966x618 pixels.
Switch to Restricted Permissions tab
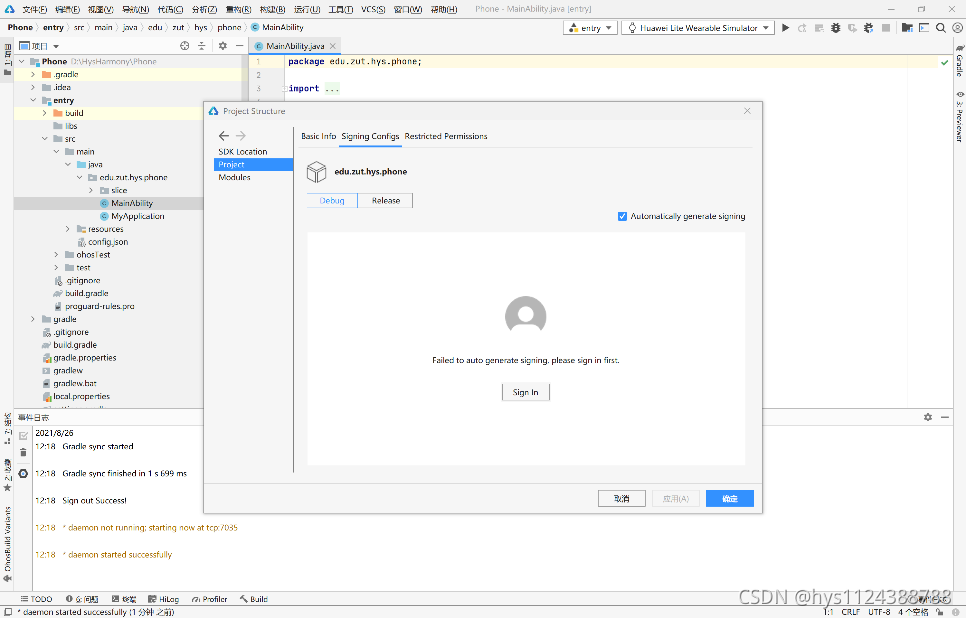[446, 136]
